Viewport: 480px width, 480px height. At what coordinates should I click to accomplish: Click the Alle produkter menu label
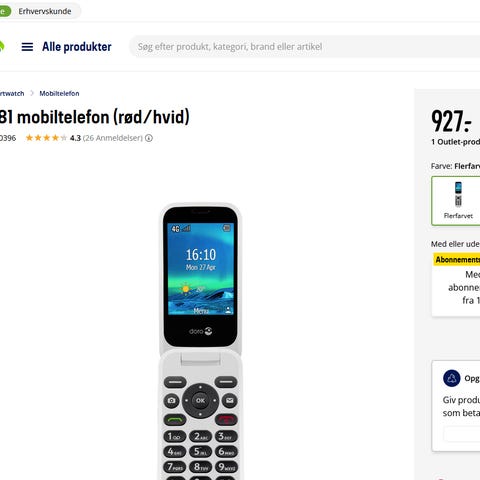pos(77,47)
